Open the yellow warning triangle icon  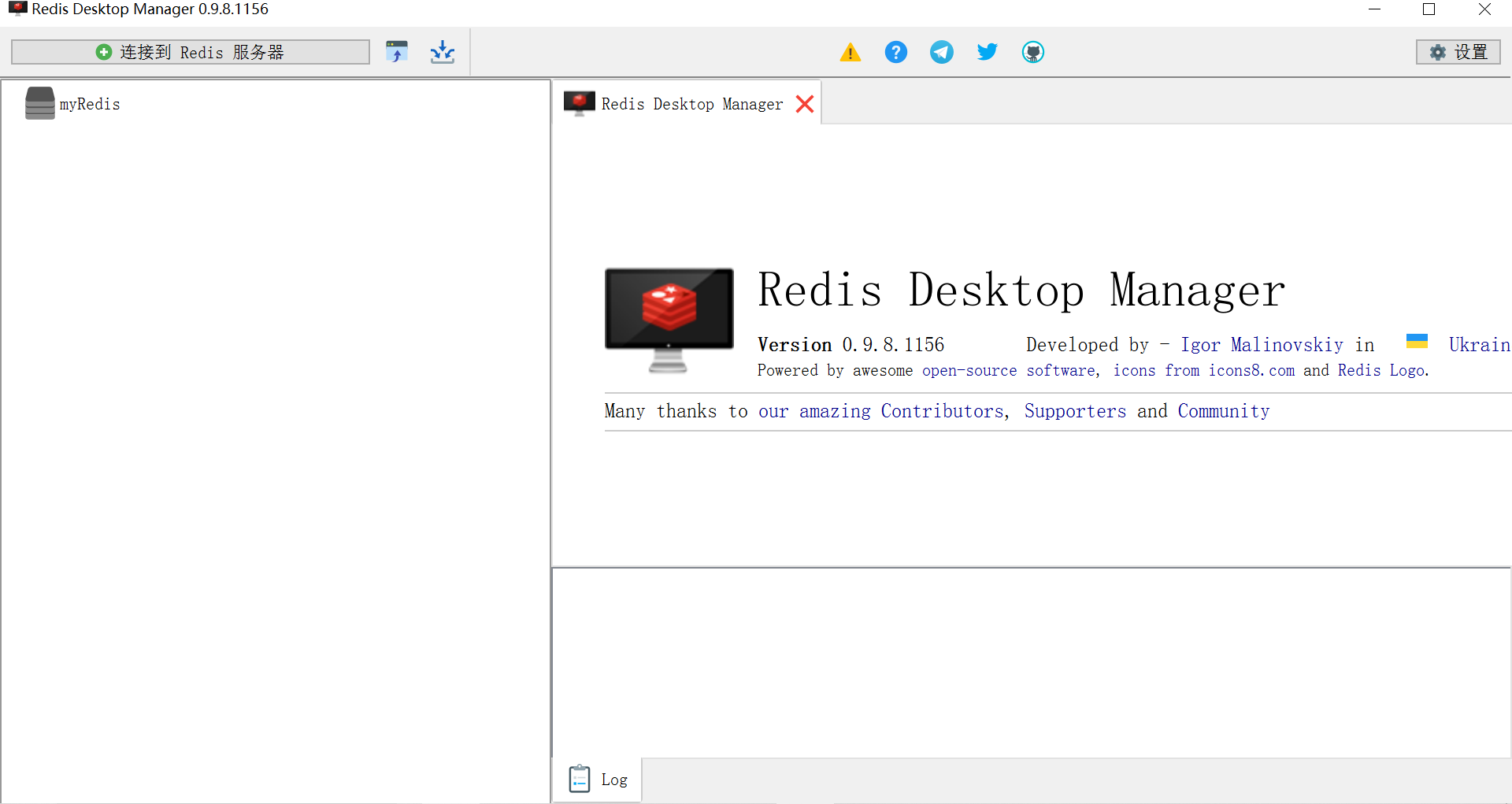click(850, 52)
